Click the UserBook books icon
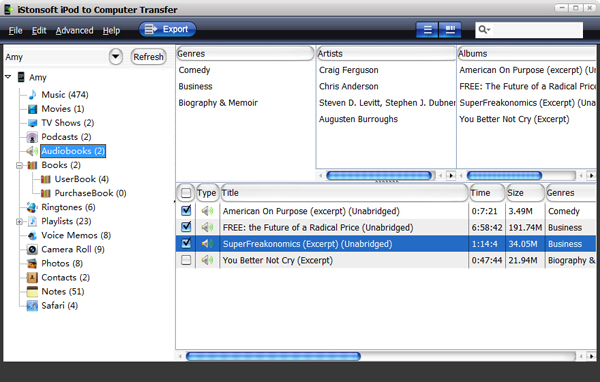The image size is (600, 382). click(46, 179)
